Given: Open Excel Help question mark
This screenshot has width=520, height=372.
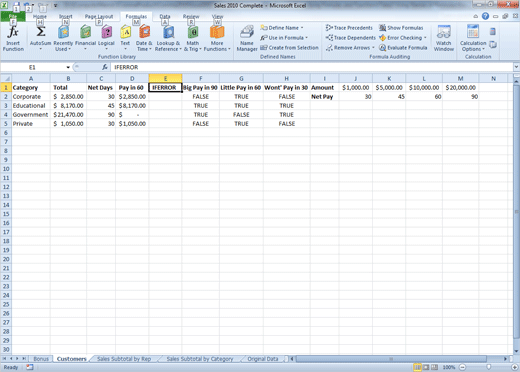Looking at the screenshot, I should [485, 16].
